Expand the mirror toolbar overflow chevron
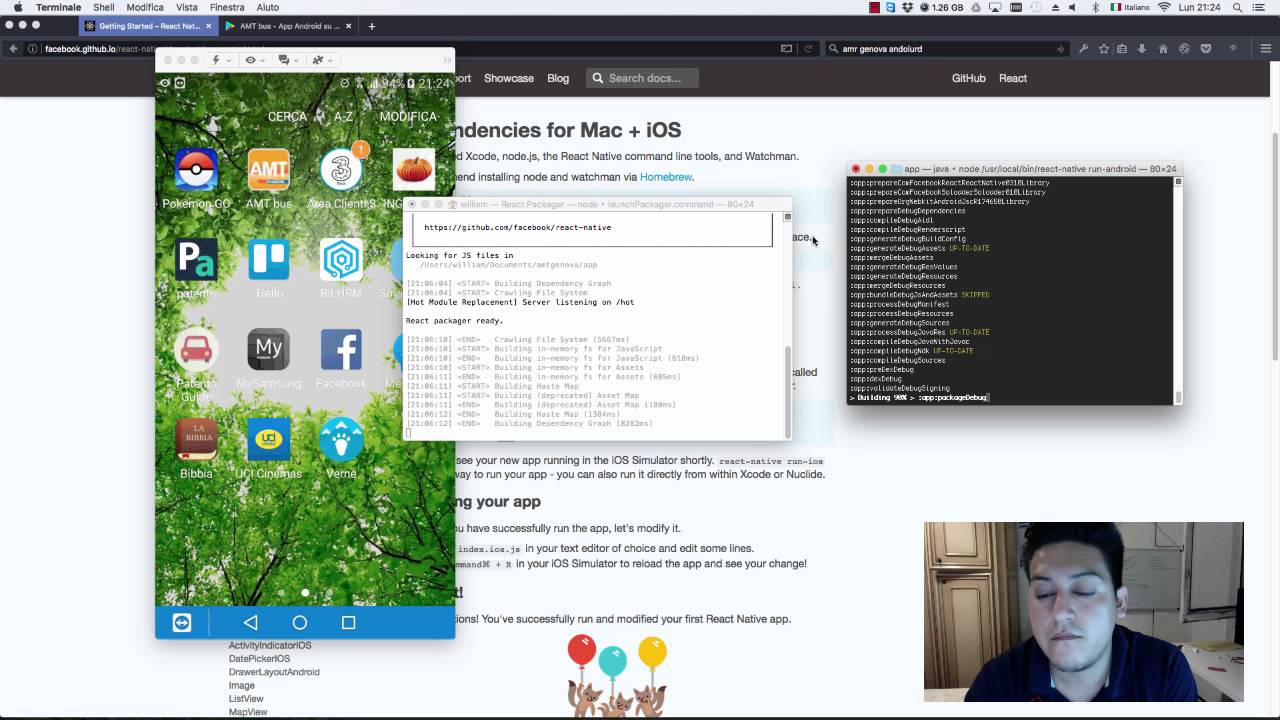This screenshot has height=720, width=1280. click(445, 60)
